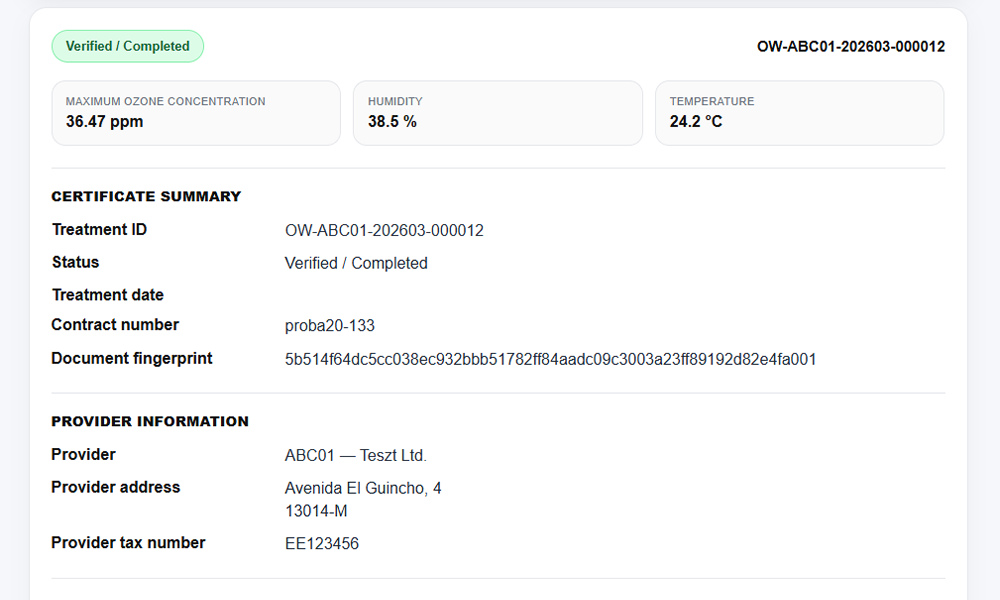
Task: Click the bold certificate ID in top-right corner
Action: point(850,47)
